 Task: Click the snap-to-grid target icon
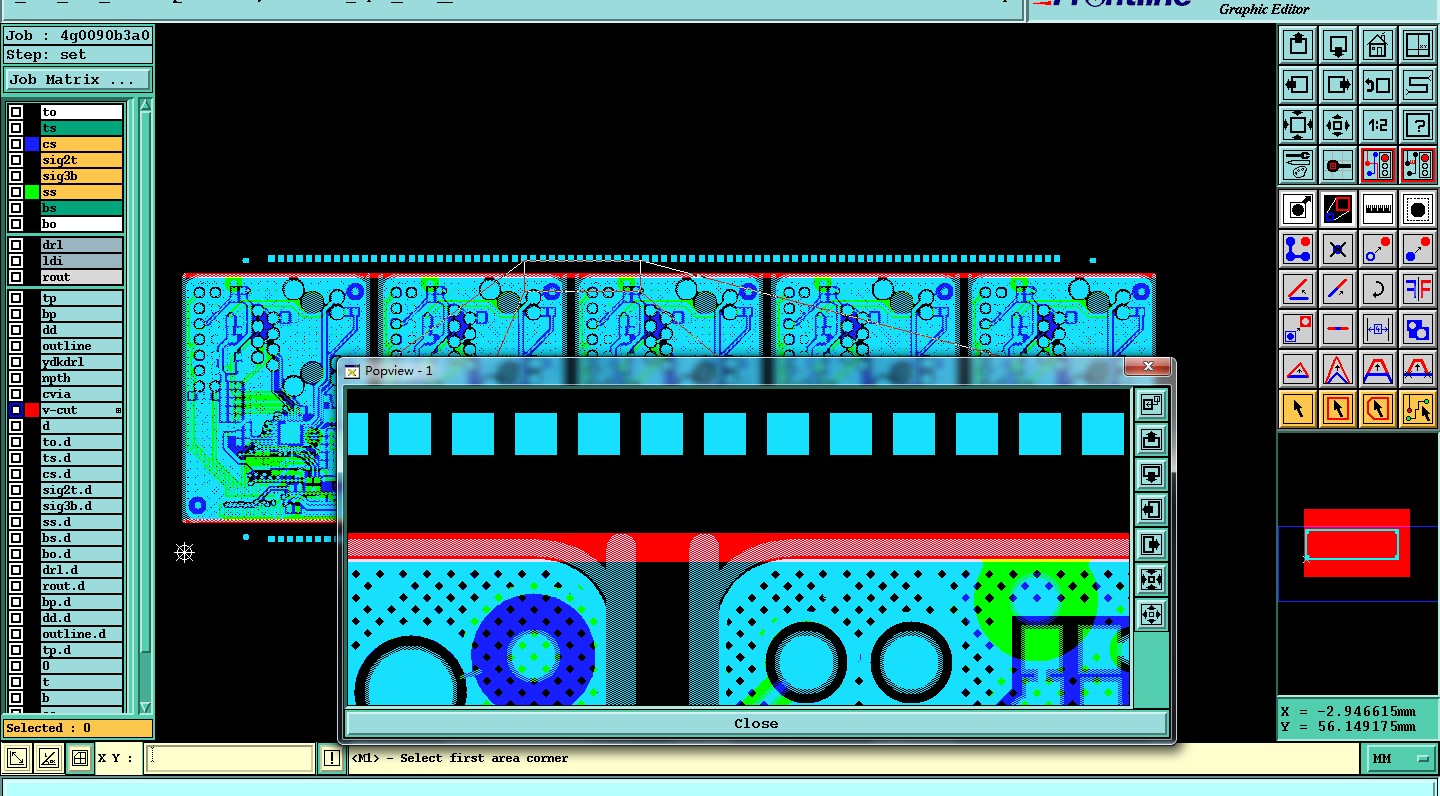click(x=1338, y=165)
